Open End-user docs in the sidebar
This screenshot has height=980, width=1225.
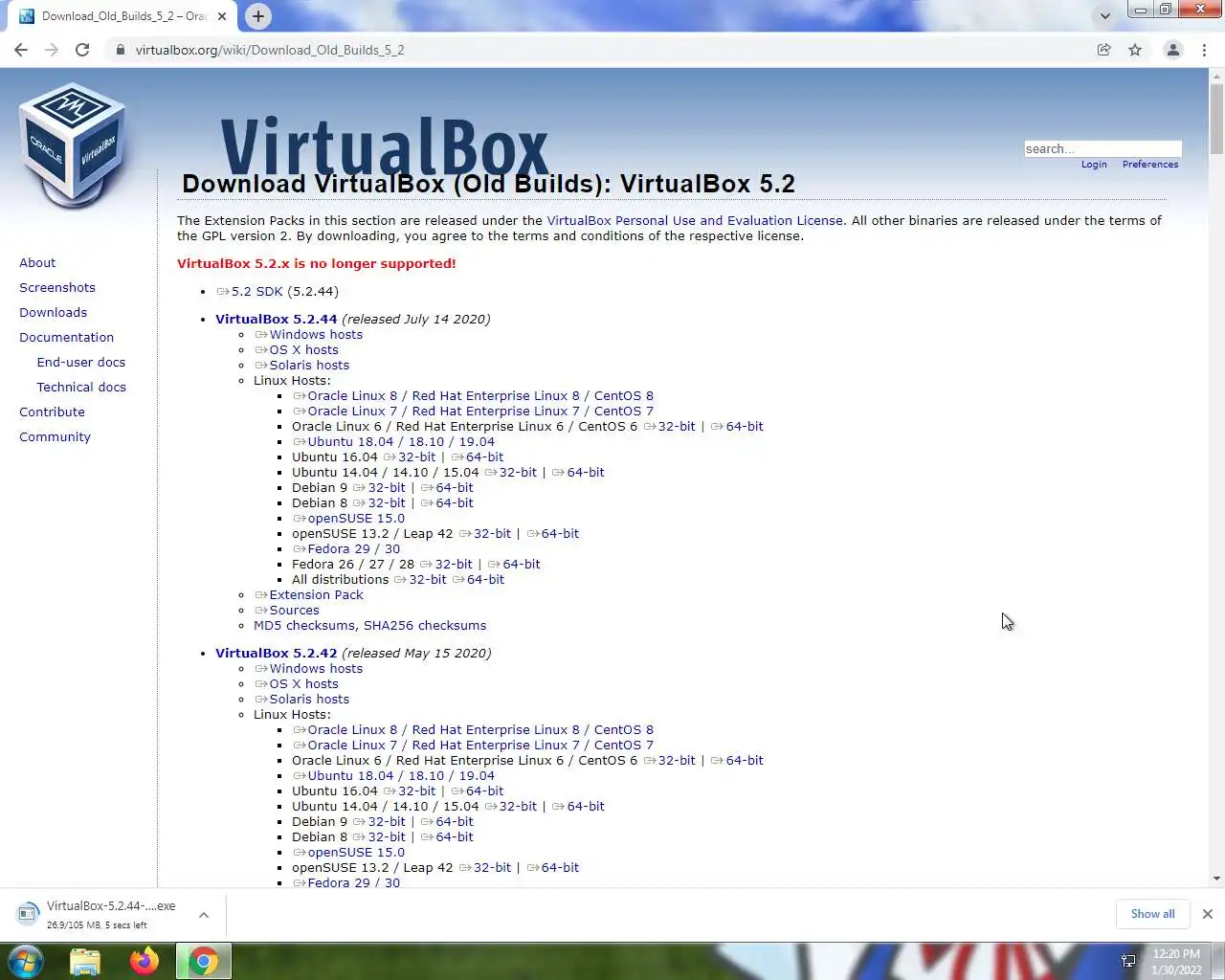click(81, 363)
